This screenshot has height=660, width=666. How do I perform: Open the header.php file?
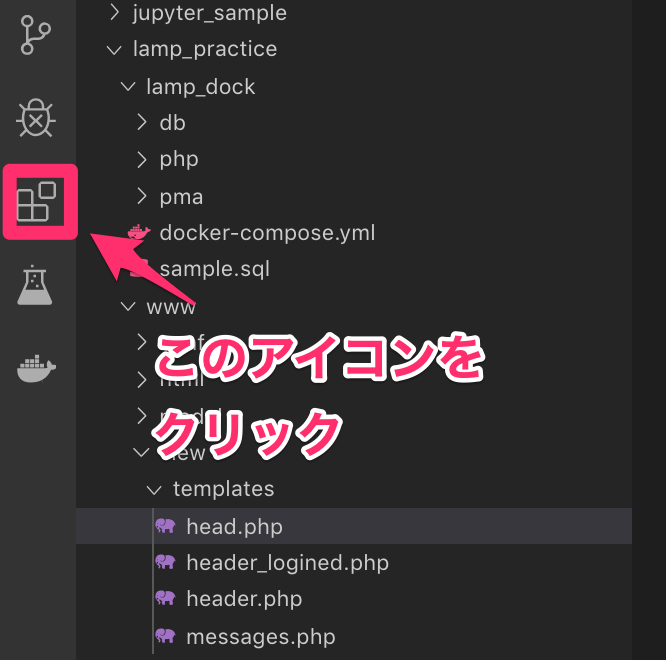pyautogui.click(x=244, y=599)
